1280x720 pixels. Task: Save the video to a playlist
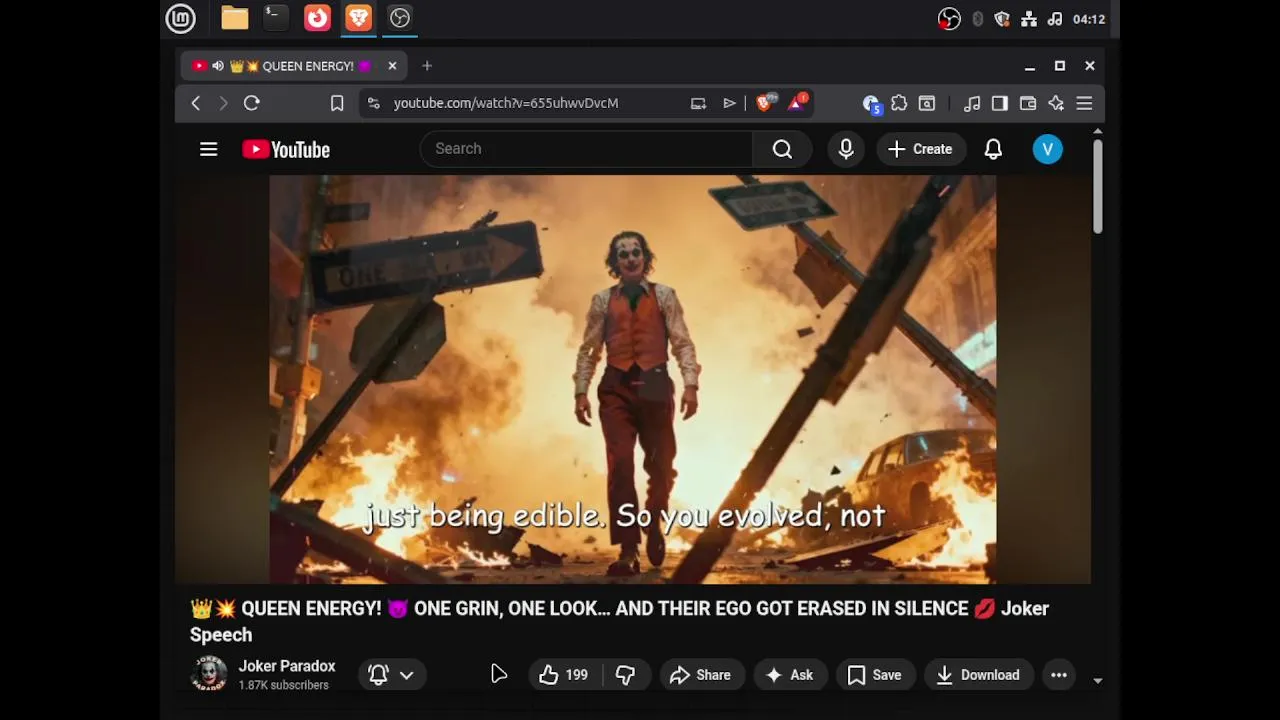click(874, 675)
